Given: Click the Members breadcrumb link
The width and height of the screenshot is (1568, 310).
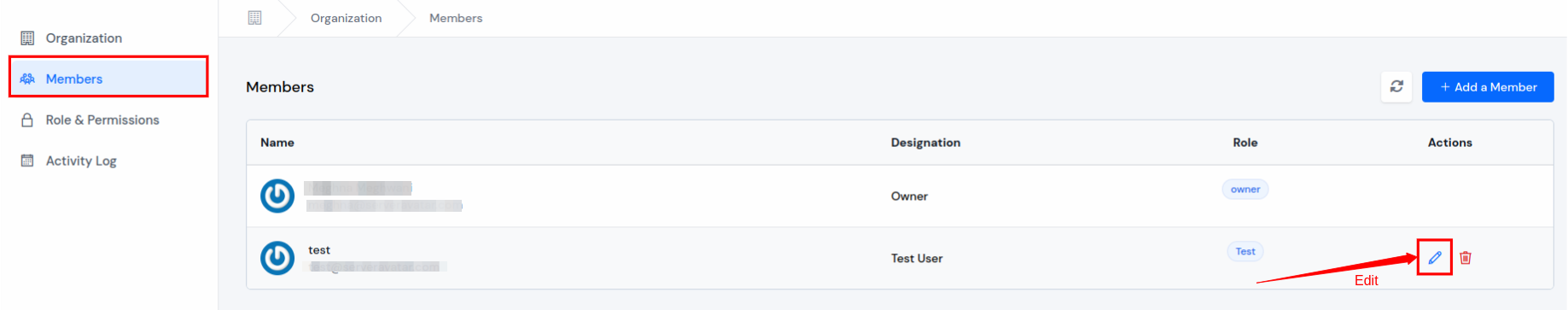Looking at the screenshot, I should pyautogui.click(x=456, y=18).
